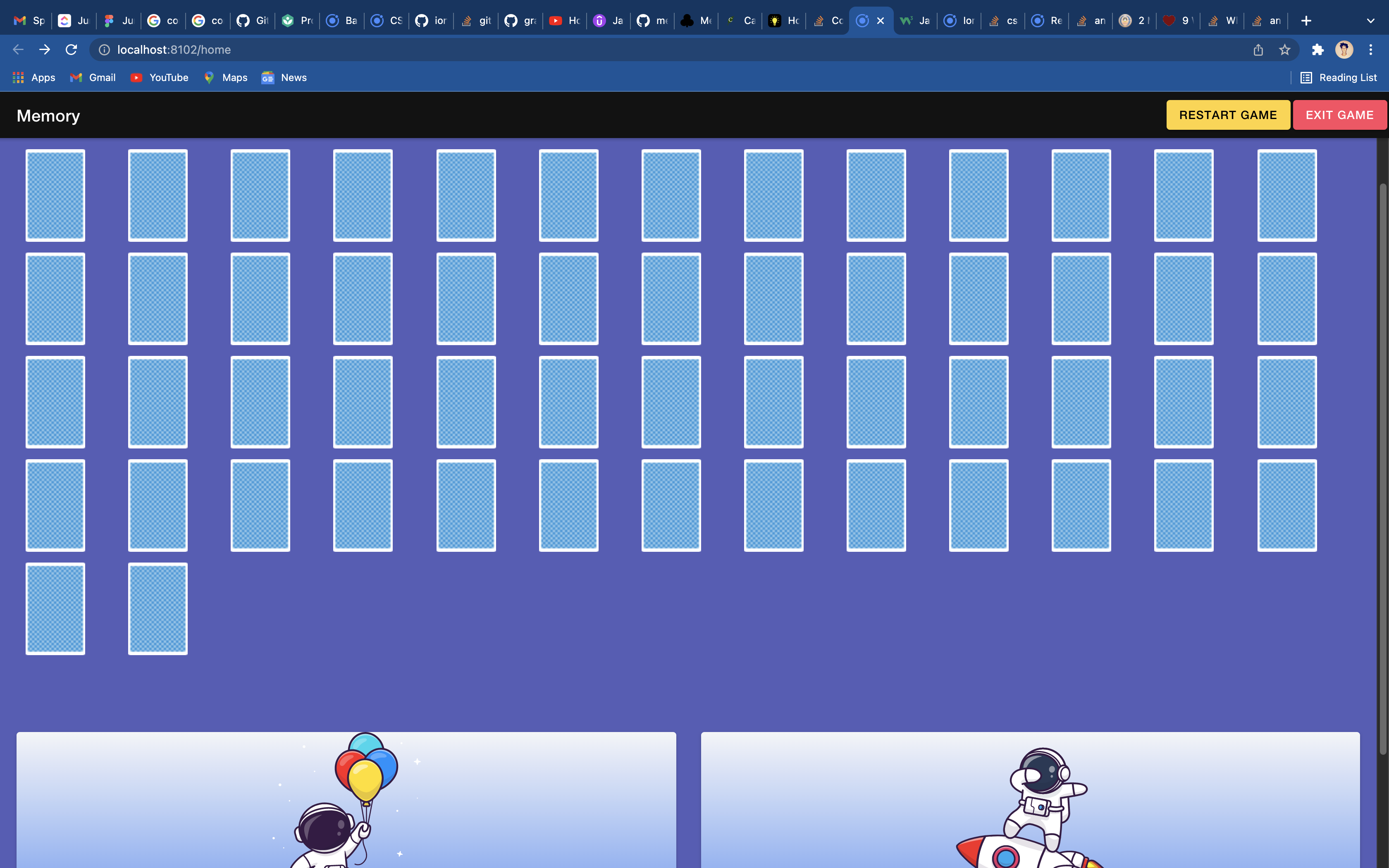Open the Maps bookmark

226,78
